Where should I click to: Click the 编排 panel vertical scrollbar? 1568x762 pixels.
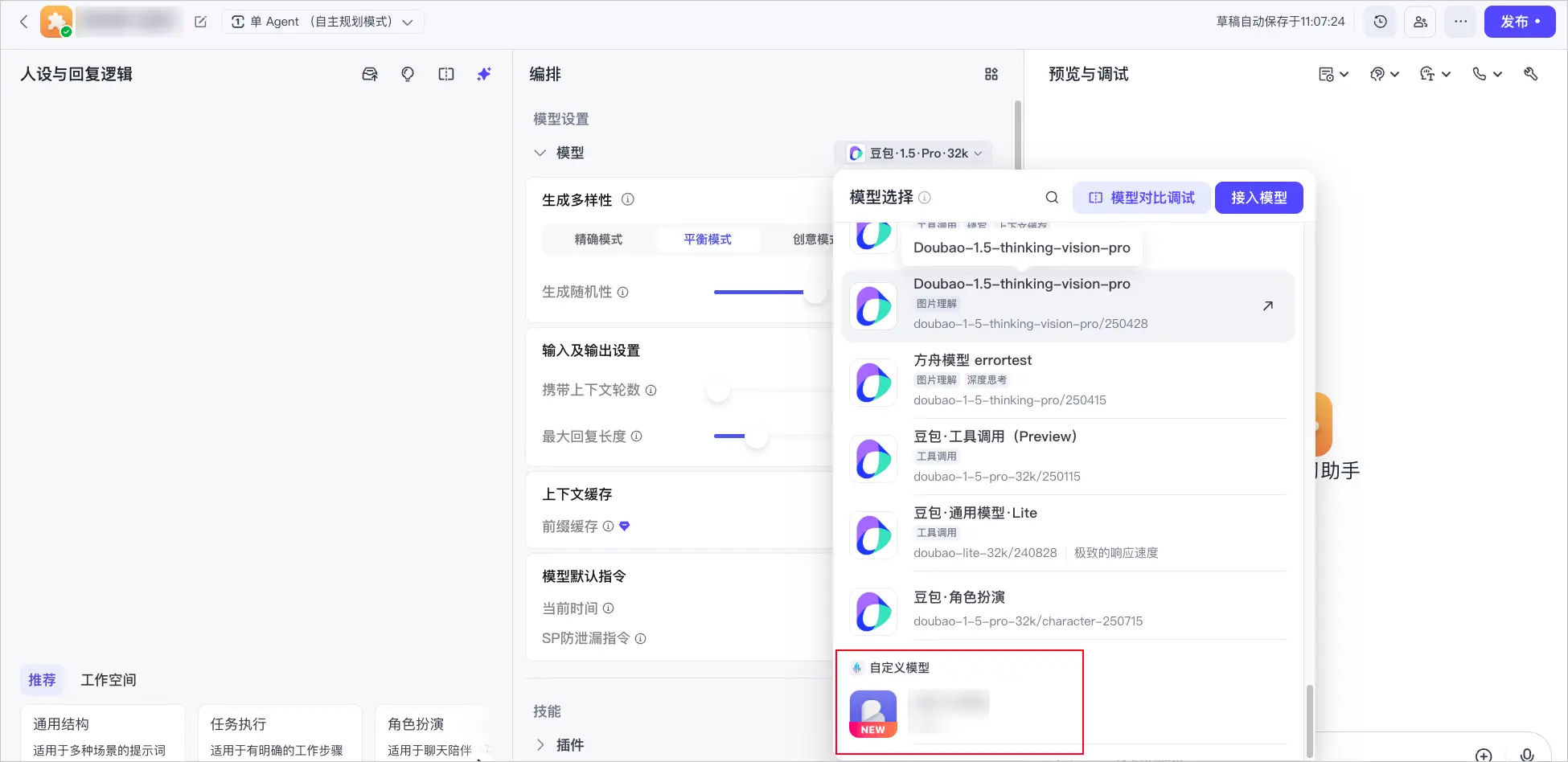tap(1018, 134)
